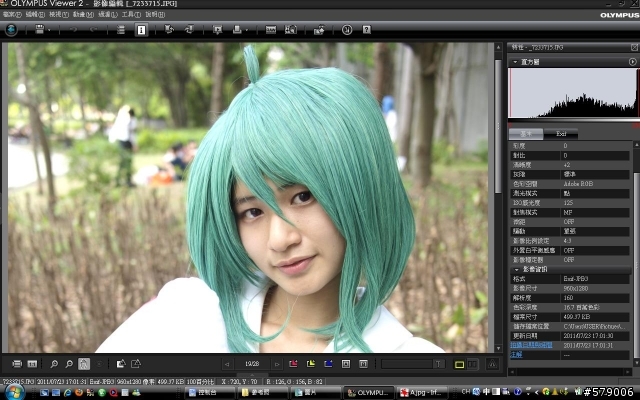Image resolution: width=640 pixels, height=400 pixels.
Task: Click the print icon in toolbar
Action: [237, 29]
